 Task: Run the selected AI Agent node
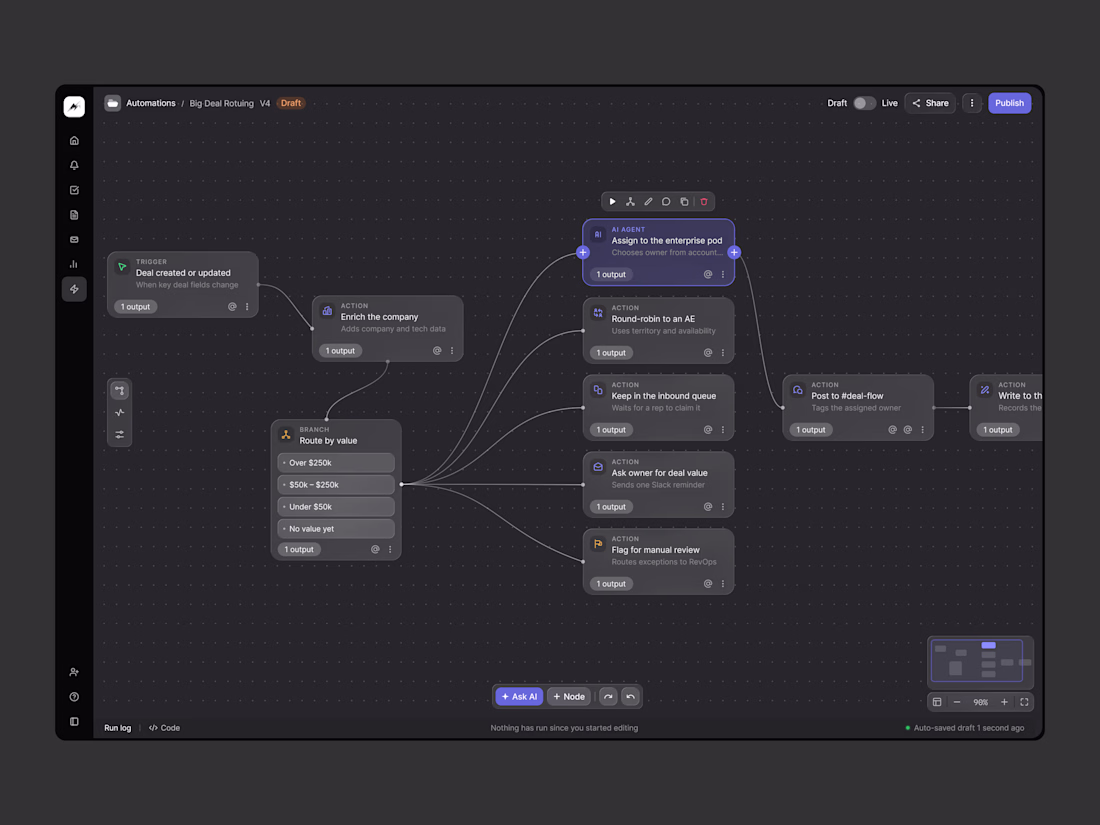tap(612, 201)
